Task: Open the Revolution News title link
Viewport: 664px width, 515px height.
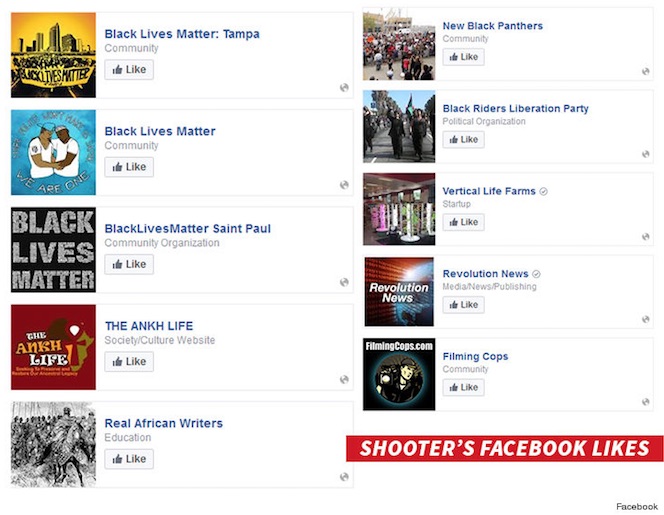Action: [x=485, y=274]
